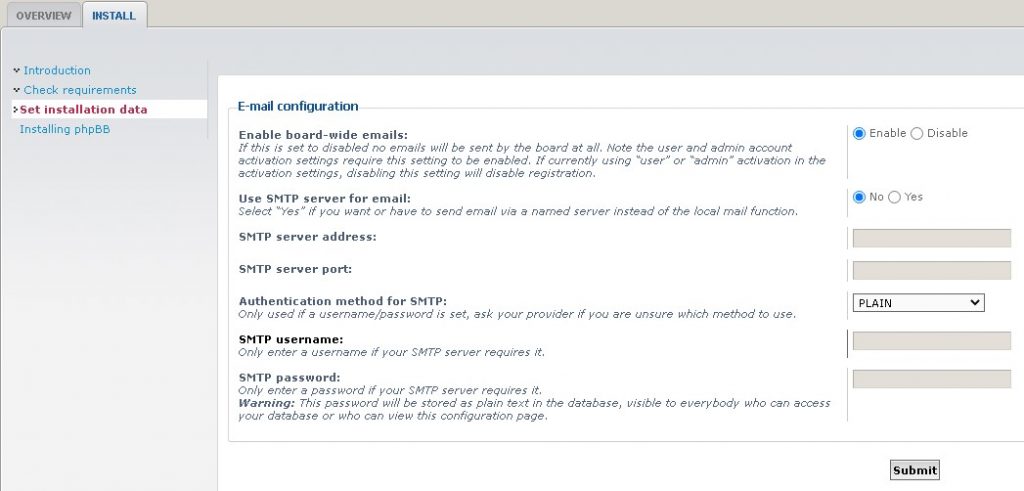Choose No for Use SMTP server
This screenshot has width=1024, height=491.
(x=859, y=197)
